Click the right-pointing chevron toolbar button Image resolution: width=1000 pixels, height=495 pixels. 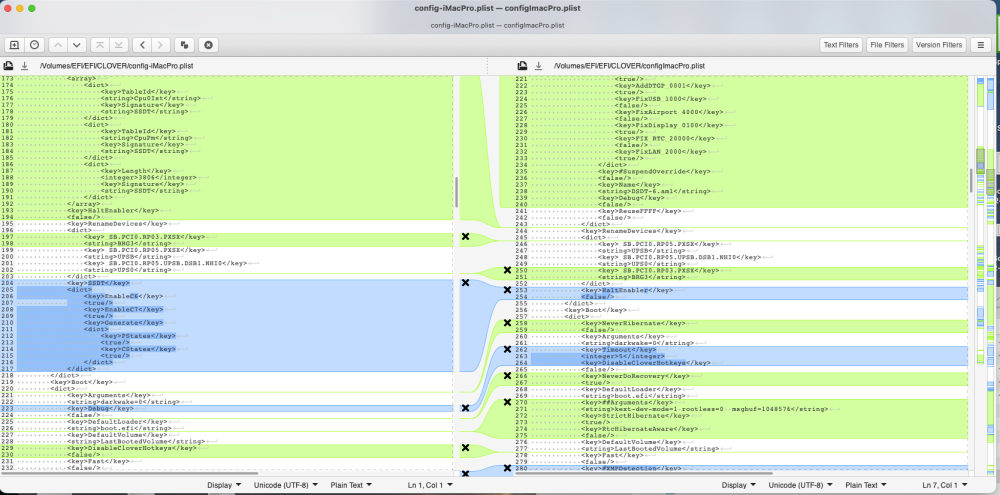coord(161,45)
